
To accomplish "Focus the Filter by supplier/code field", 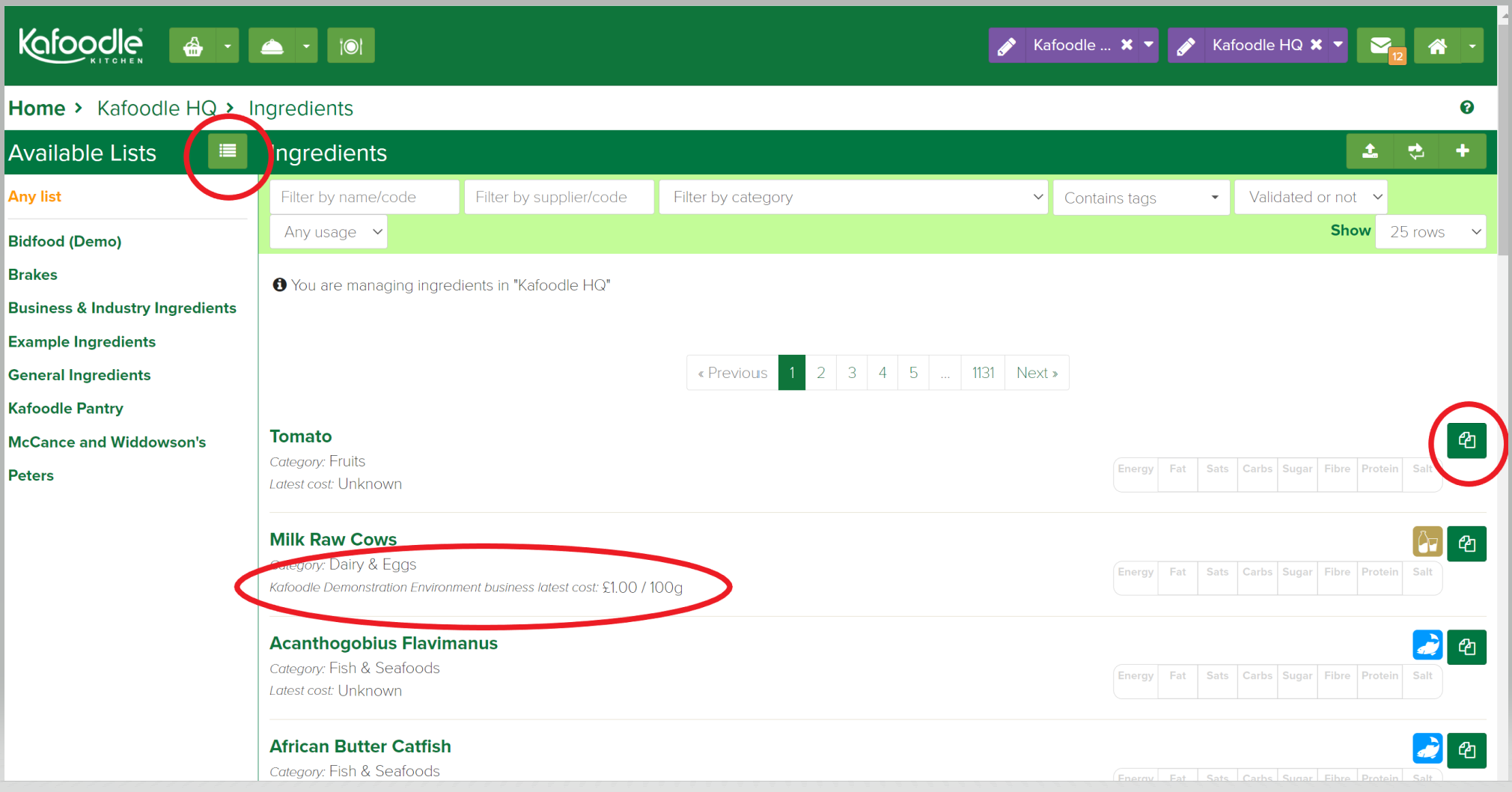I will [x=559, y=197].
